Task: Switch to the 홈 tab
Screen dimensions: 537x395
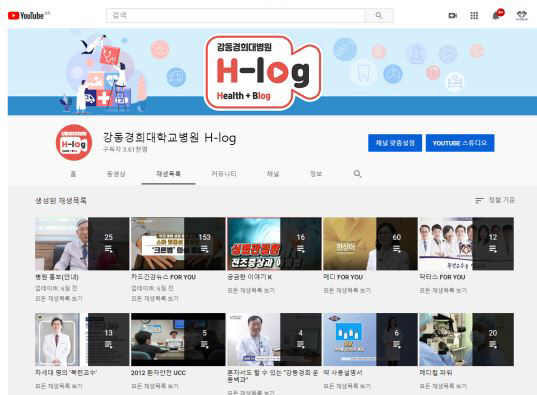Action: (x=73, y=174)
